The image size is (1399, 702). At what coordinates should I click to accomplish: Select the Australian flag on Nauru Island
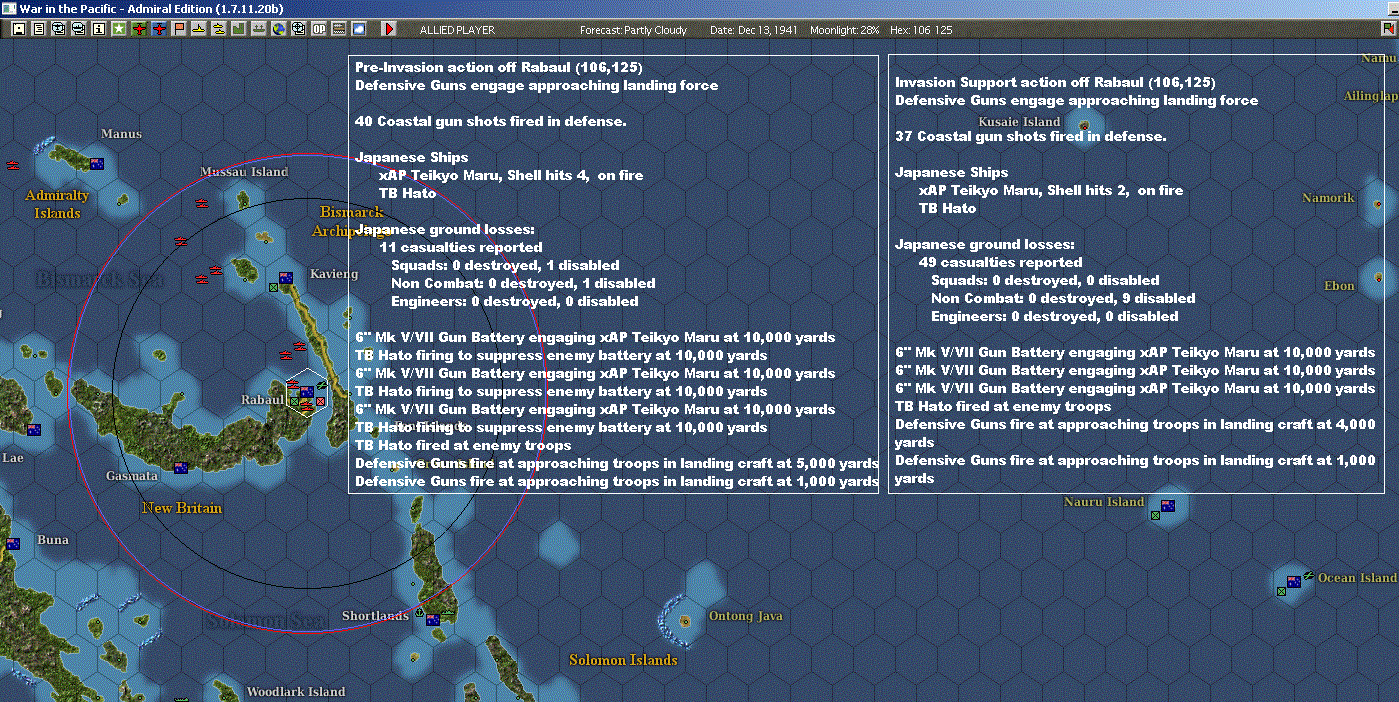click(x=1167, y=506)
